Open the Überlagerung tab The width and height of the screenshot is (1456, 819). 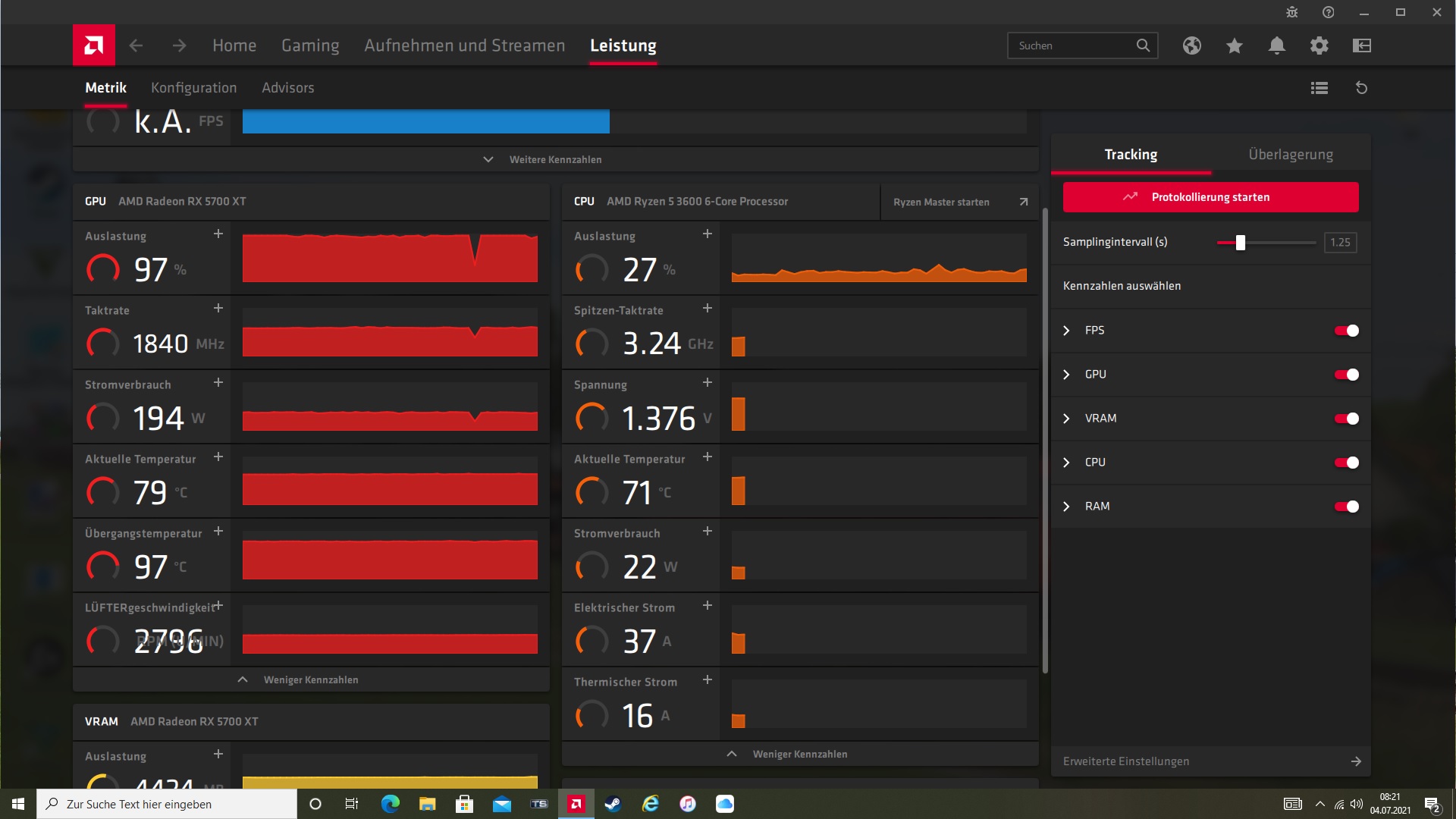pyautogui.click(x=1290, y=155)
